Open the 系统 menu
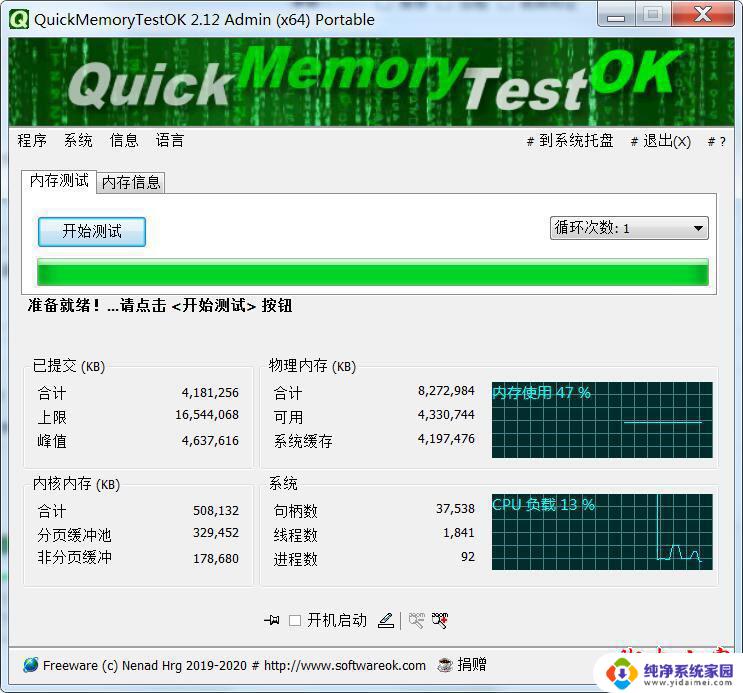Image resolution: width=743 pixels, height=693 pixels. coord(78,140)
